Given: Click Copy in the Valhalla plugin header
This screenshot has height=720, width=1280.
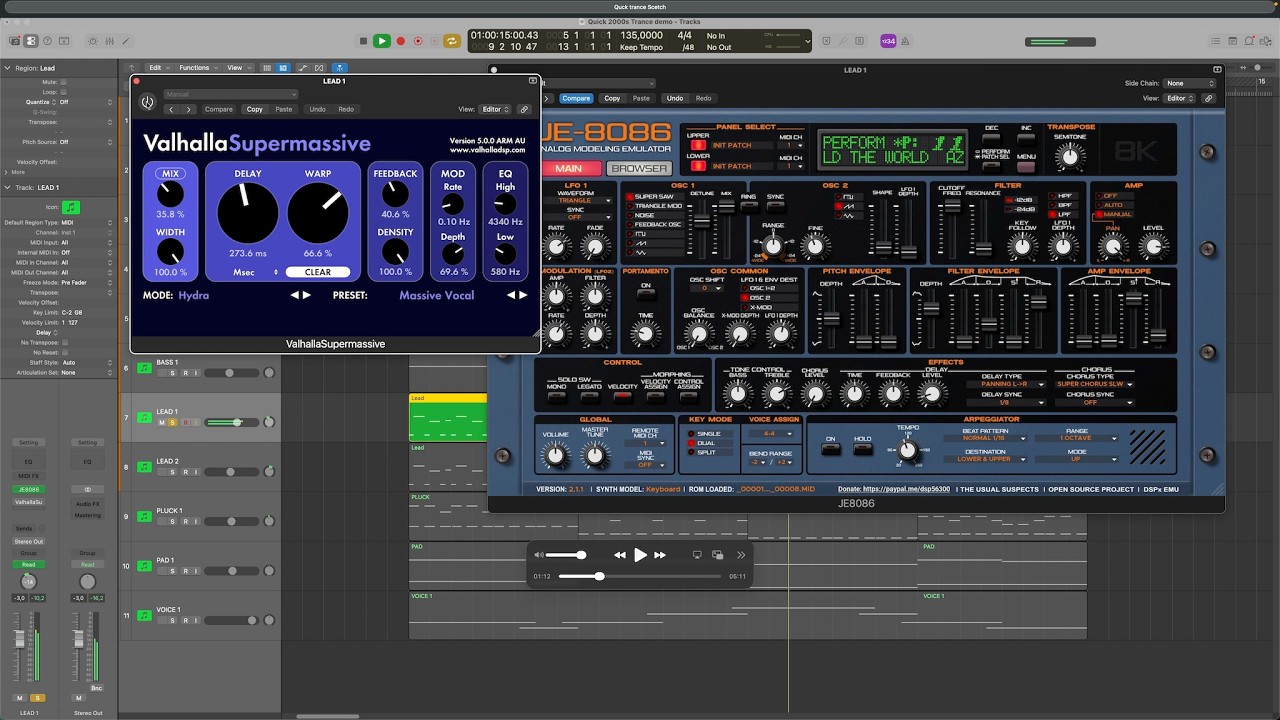Looking at the screenshot, I should click(x=255, y=109).
